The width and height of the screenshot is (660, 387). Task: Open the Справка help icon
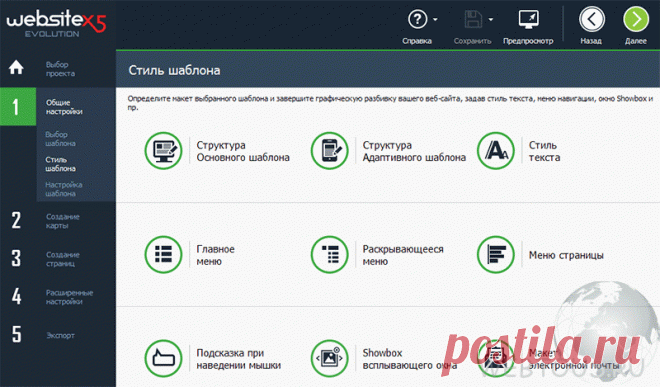[418, 19]
